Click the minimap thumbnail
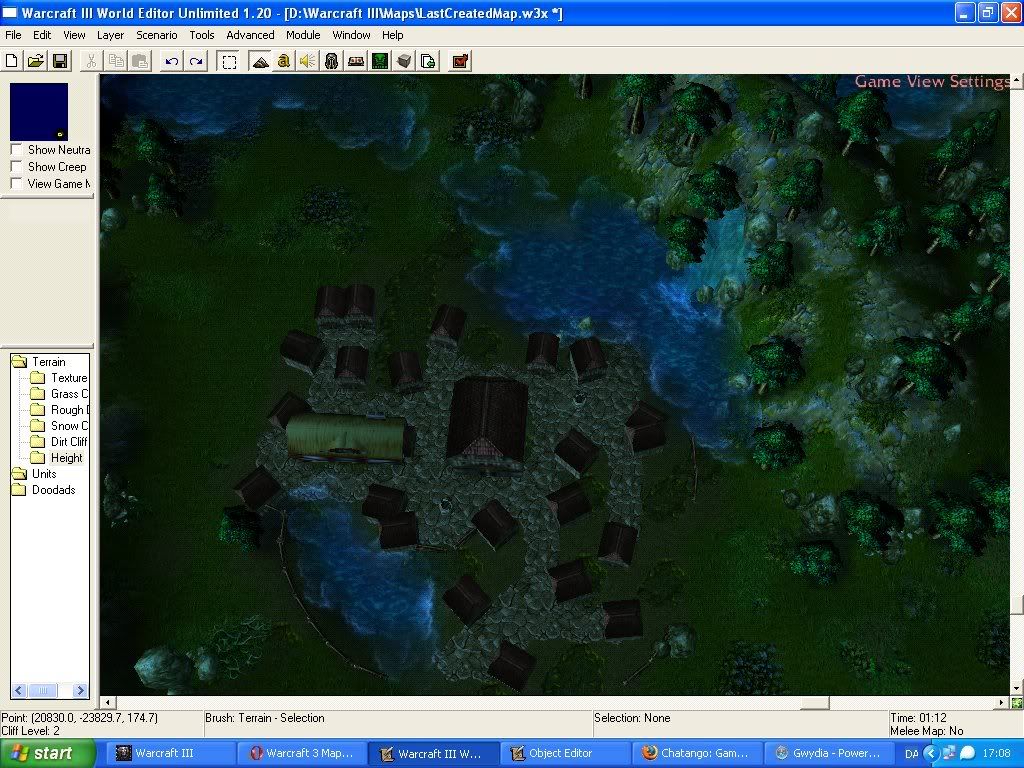The image size is (1024, 768). click(39, 112)
